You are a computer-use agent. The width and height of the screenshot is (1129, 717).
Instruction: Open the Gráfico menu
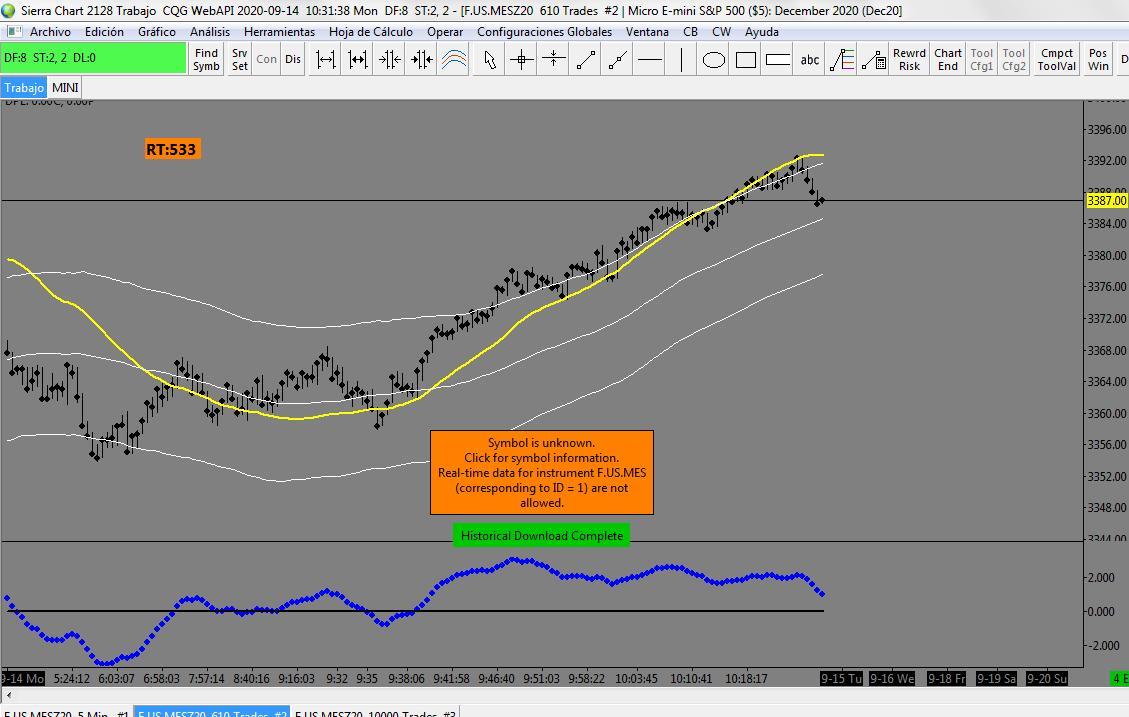pos(157,32)
